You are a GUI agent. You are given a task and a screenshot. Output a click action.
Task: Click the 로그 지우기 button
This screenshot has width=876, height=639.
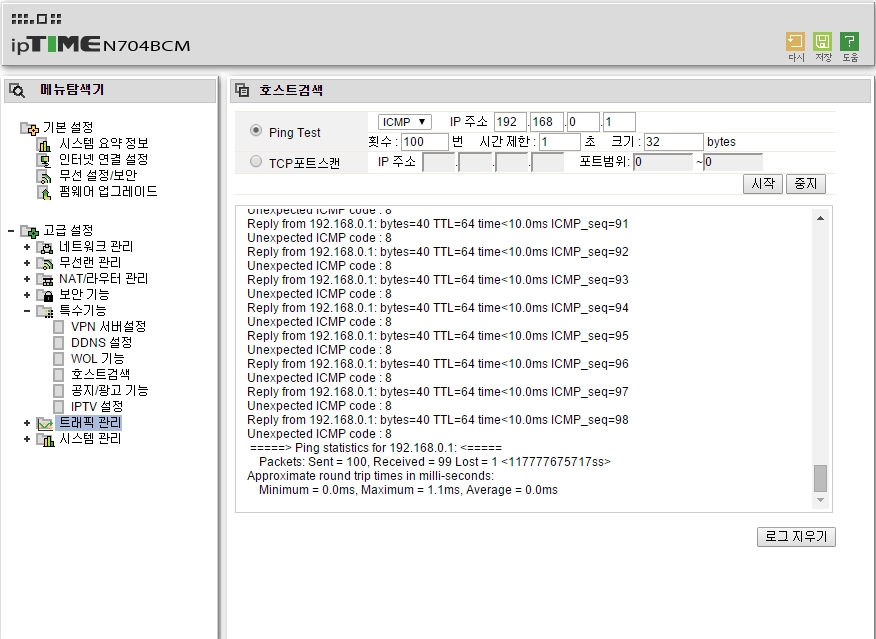pos(796,537)
